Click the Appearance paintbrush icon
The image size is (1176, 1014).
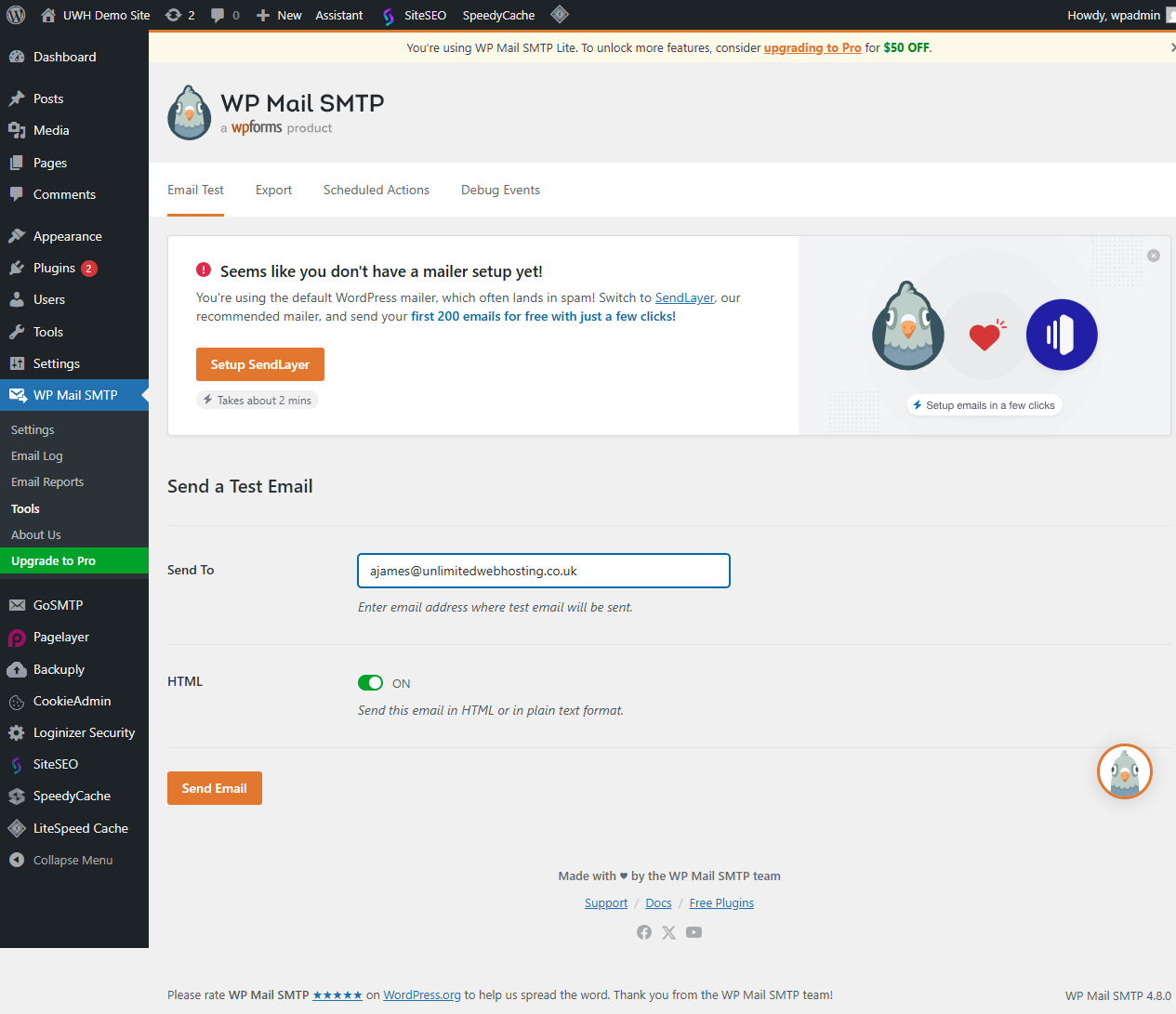[17, 236]
